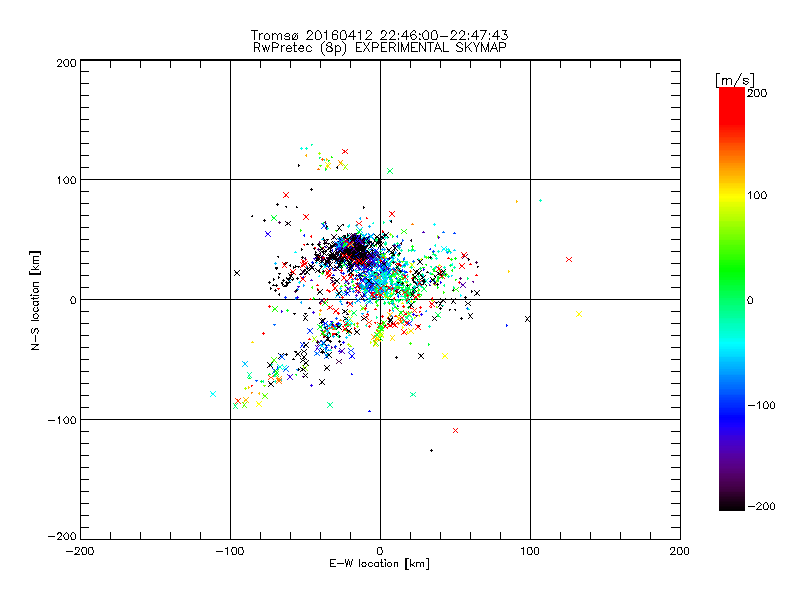This screenshot has width=800, height=600.
Task: Click the isolated red cross near east 125 km
Action: pyautogui.click(x=569, y=260)
